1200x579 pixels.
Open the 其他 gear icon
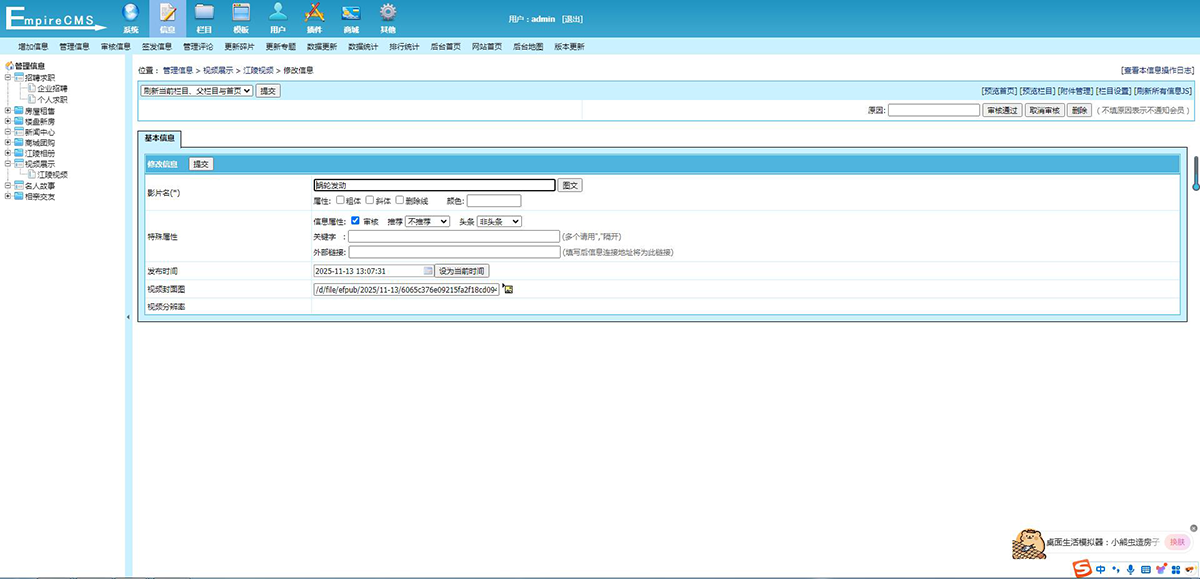pyautogui.click(x=388, y=14)
